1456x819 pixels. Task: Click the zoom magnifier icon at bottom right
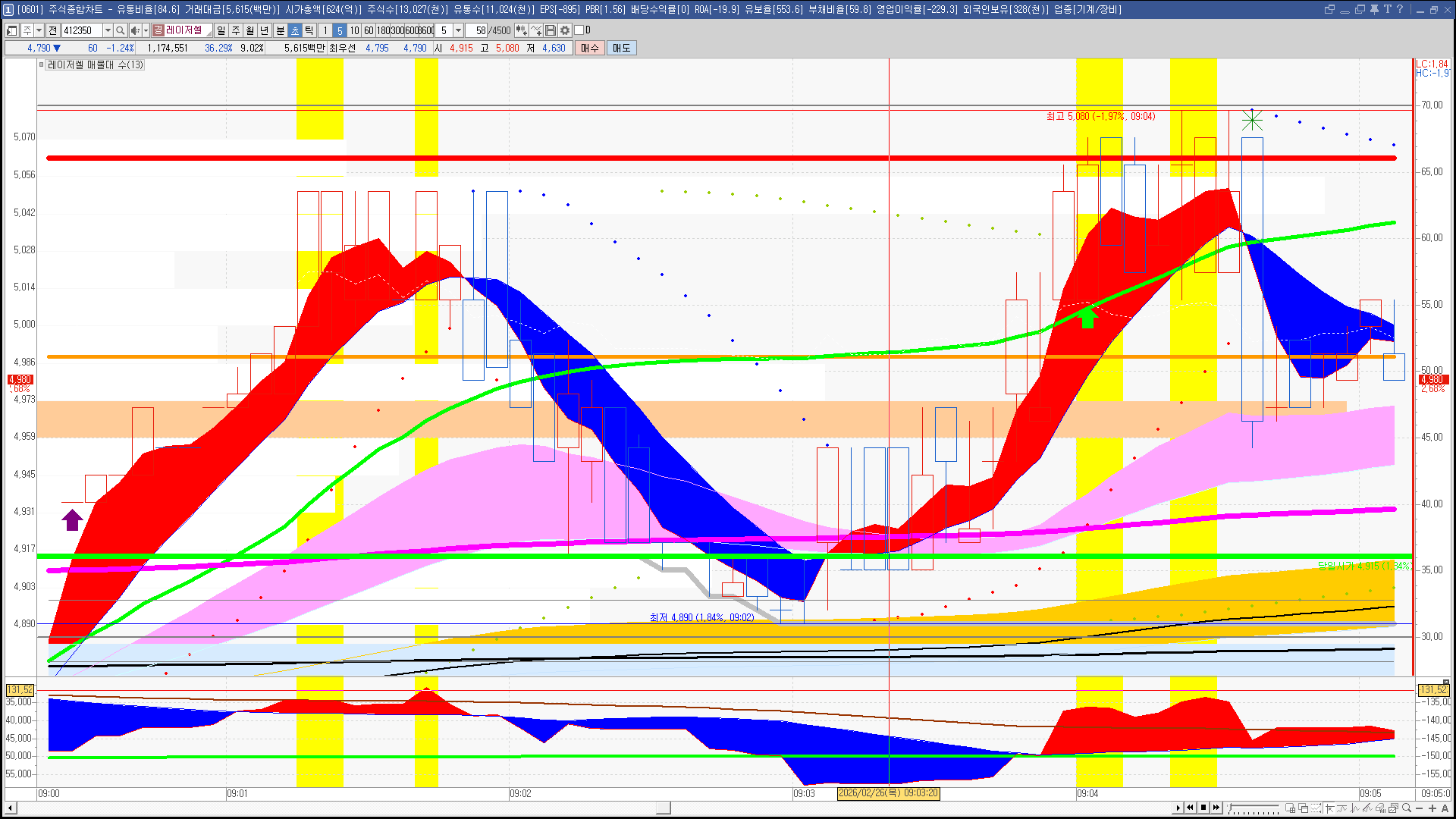[x=1407, y=808]
